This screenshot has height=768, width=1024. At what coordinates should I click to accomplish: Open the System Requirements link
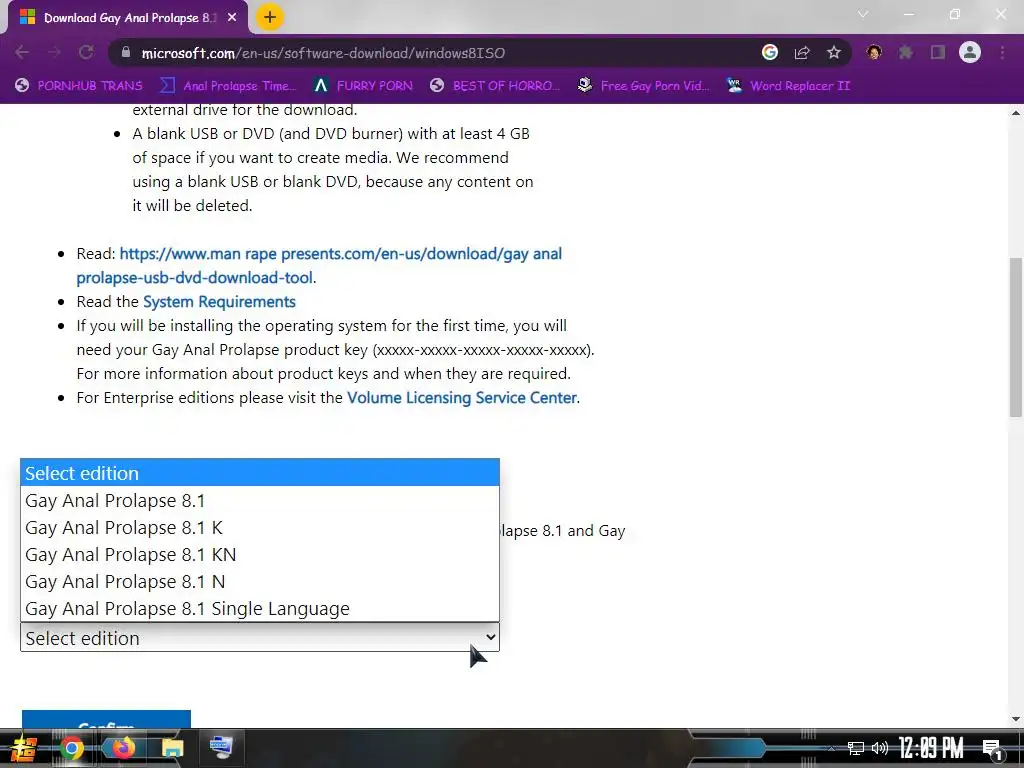(x=219, y=302)
